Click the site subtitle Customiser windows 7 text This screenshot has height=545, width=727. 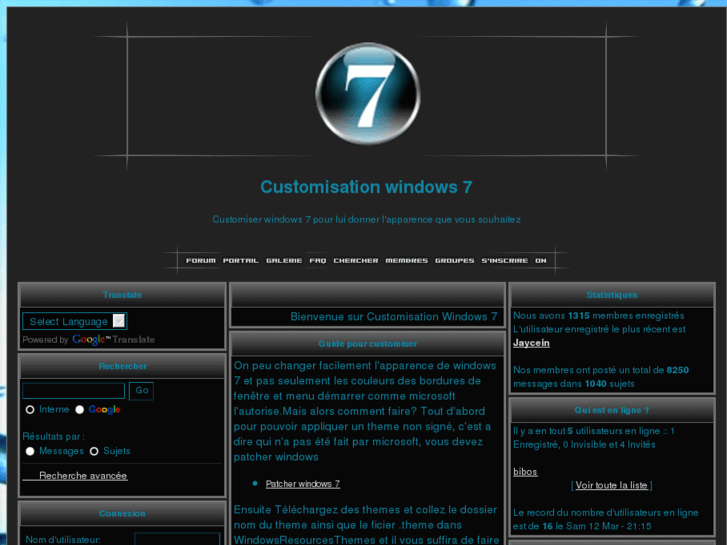pyautogui.click(x=366, y=219)
